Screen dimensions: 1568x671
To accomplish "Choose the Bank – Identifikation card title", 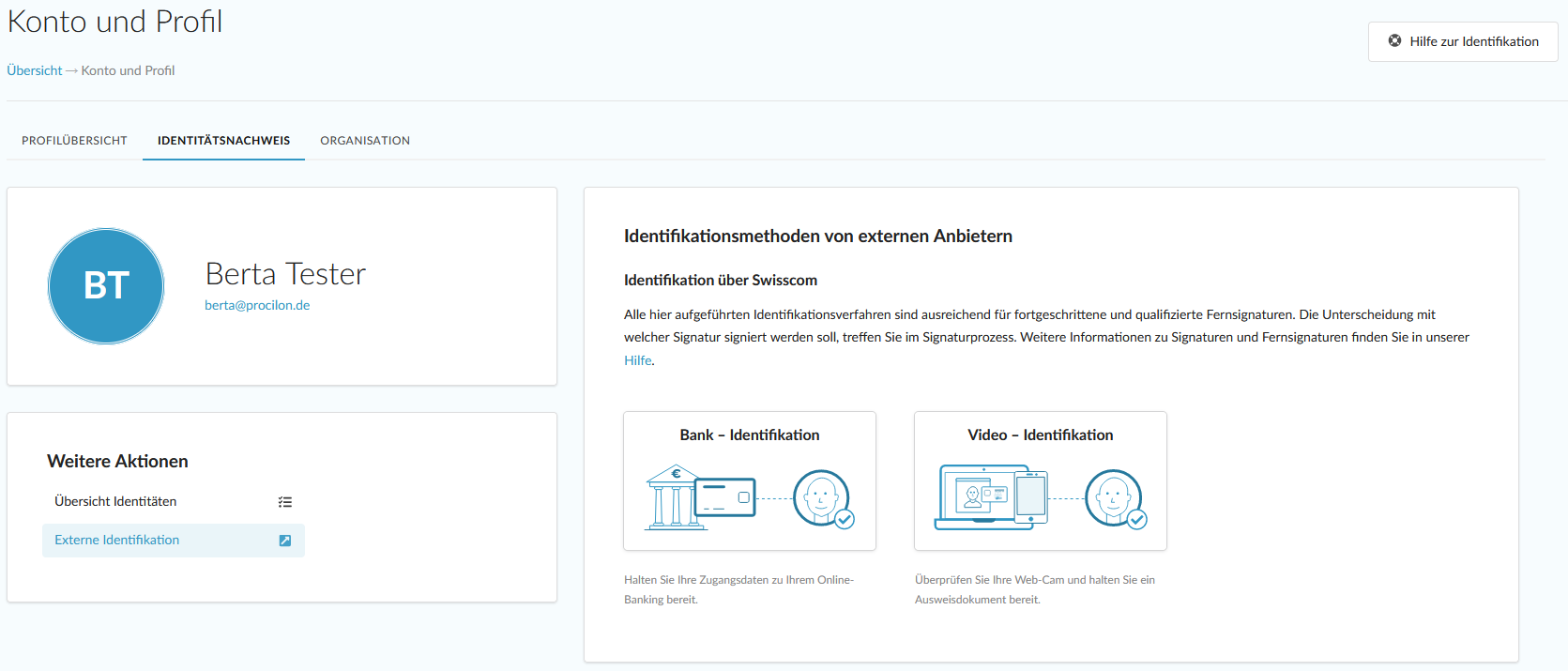I will coord(749,435).
